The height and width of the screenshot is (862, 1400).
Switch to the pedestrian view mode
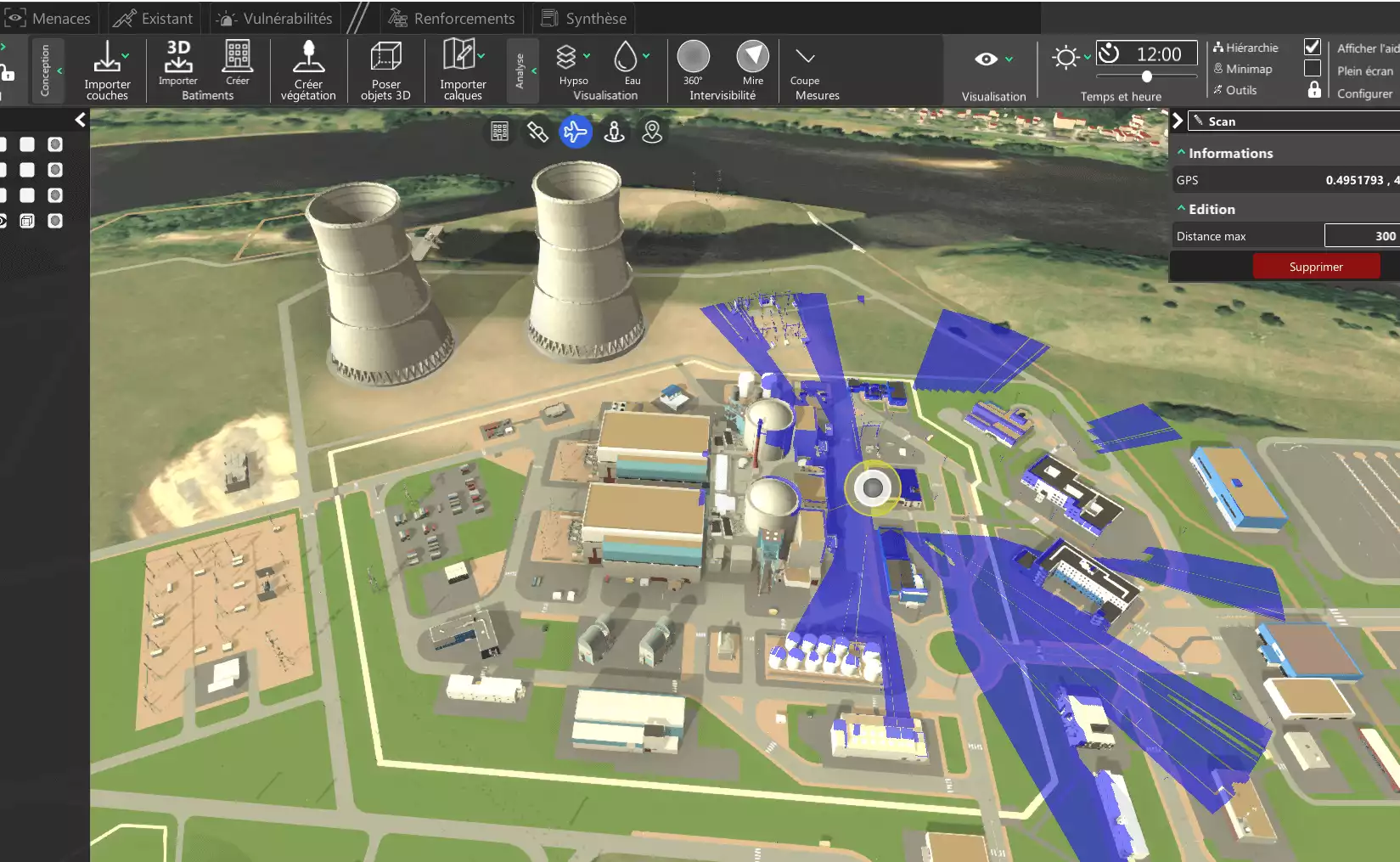point(614,132)
